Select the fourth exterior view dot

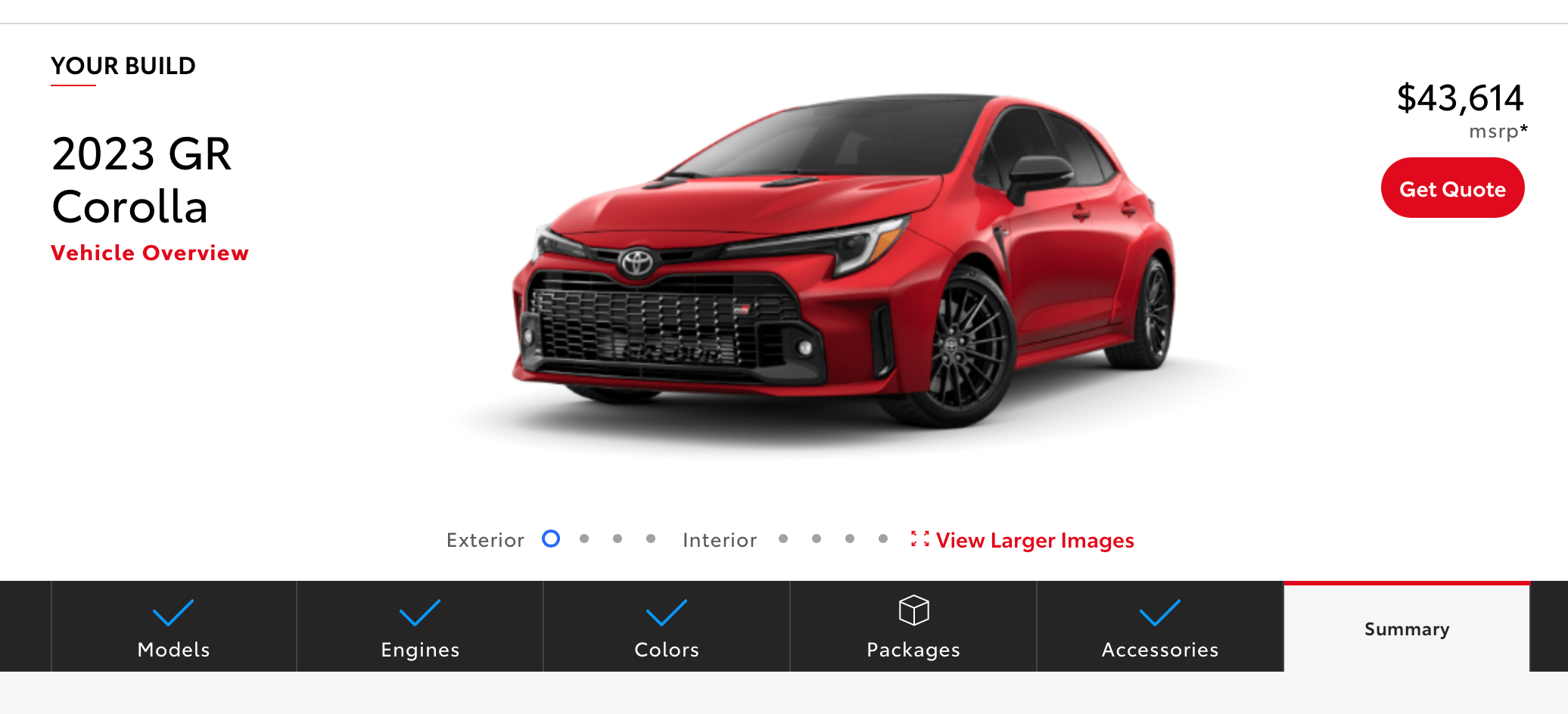651,539
